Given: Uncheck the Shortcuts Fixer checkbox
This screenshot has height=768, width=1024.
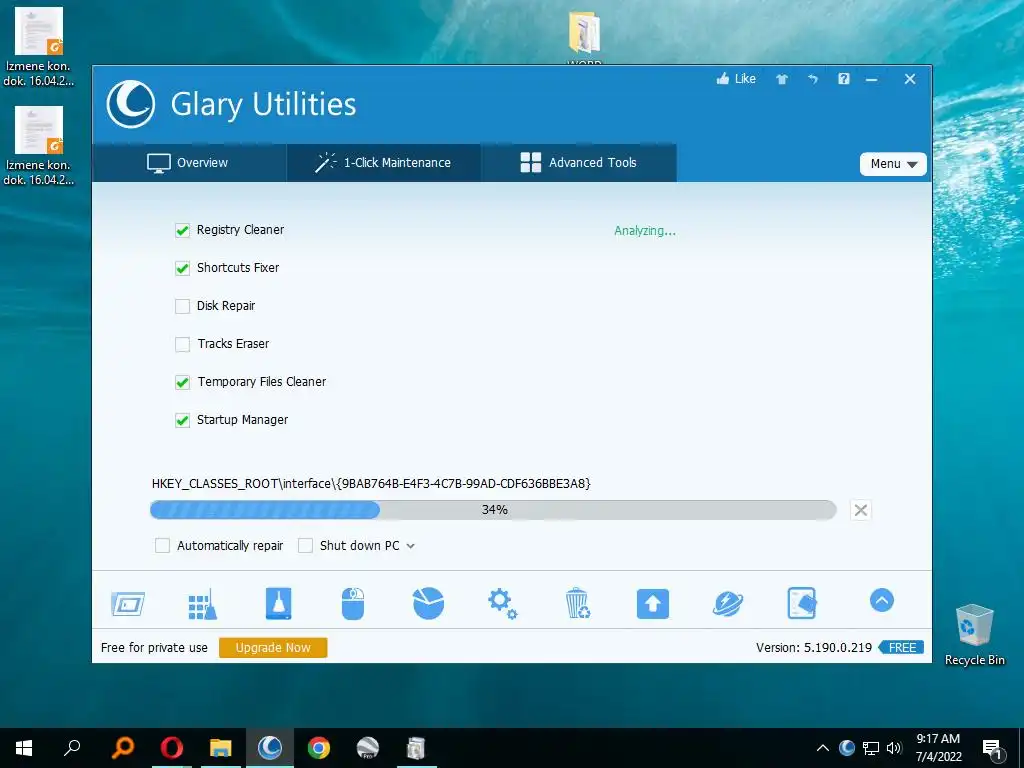Looking at the screenshot, I should coord(182,268).
